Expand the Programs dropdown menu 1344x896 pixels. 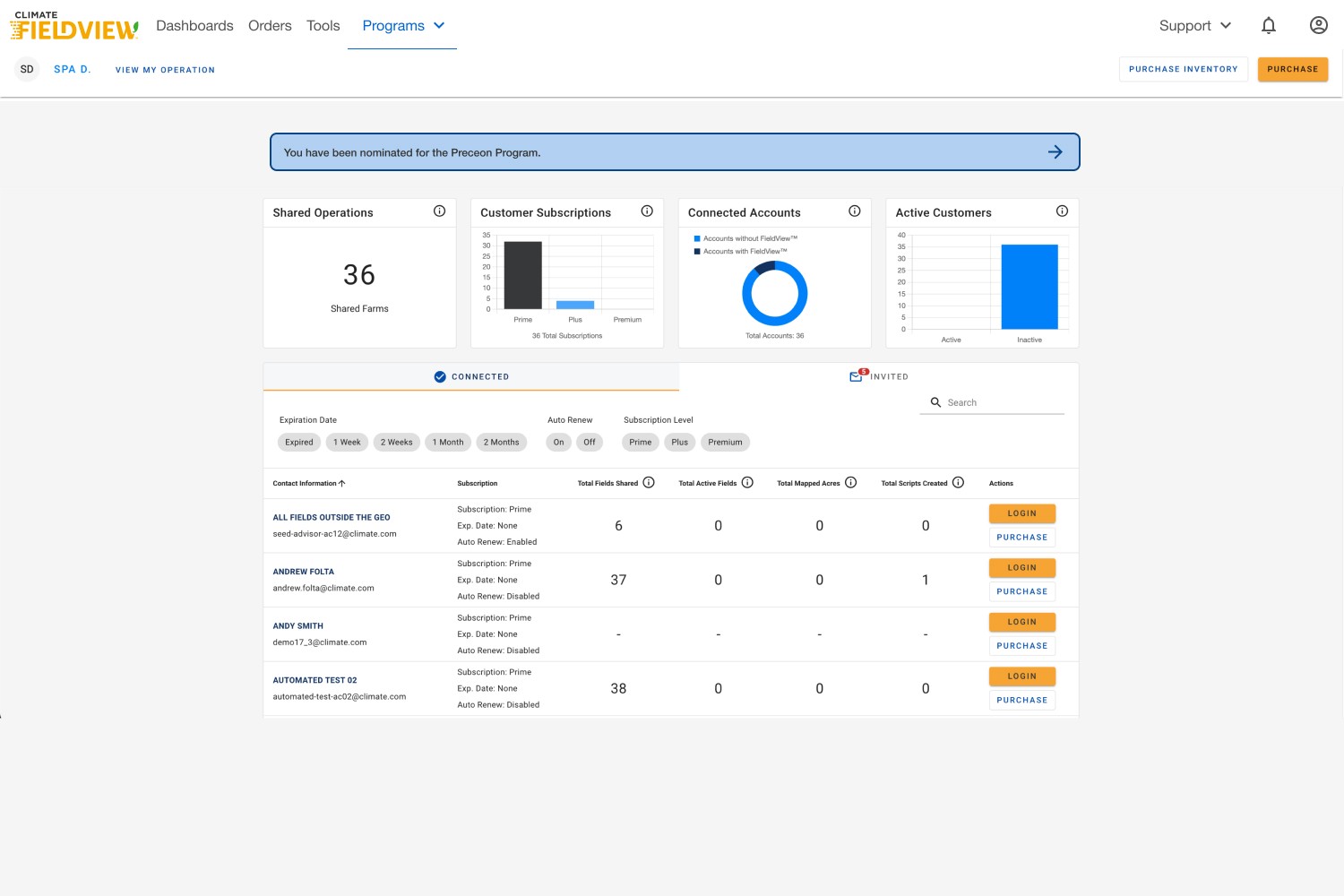click(x=402, y=25)
